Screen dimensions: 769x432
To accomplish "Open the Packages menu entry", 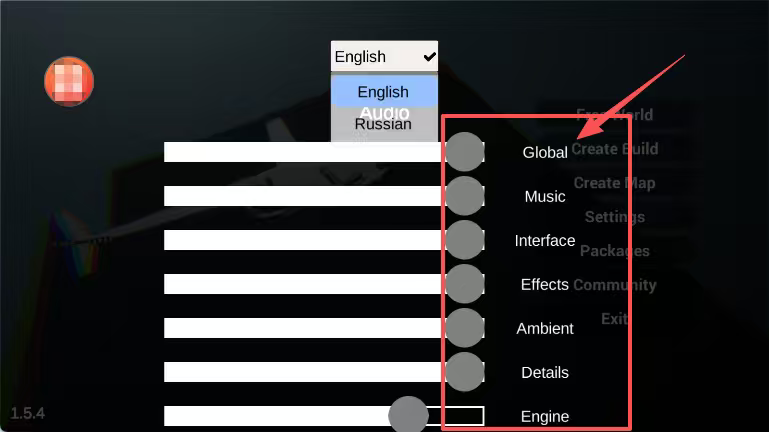I will click(614, 251).
